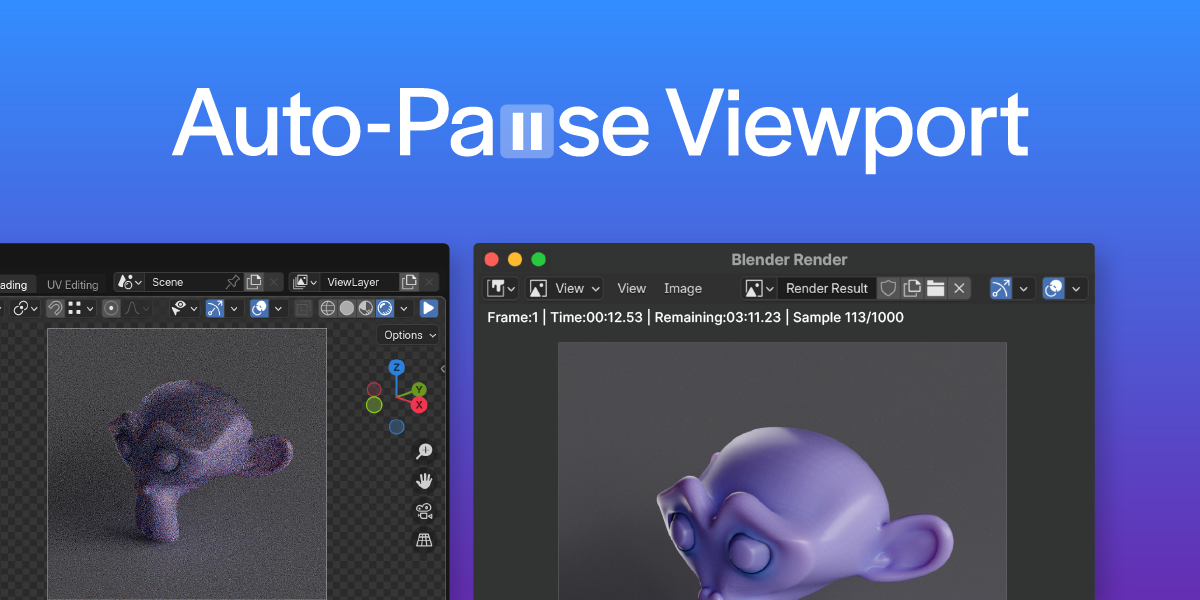
Task: Open the shading options dropdown arrow
Action: coord(404,308)
